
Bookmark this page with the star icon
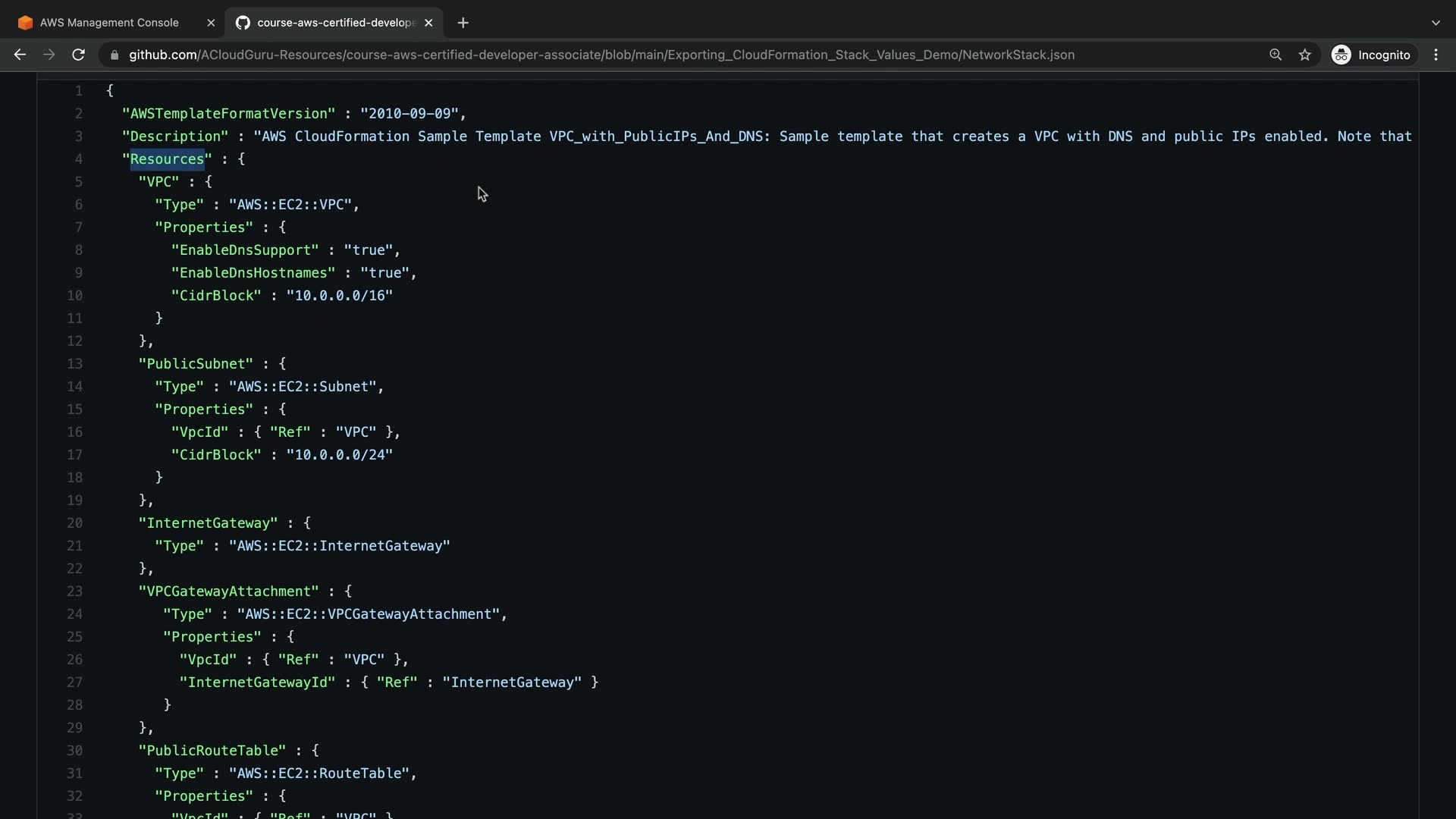tap(1304, 55)
